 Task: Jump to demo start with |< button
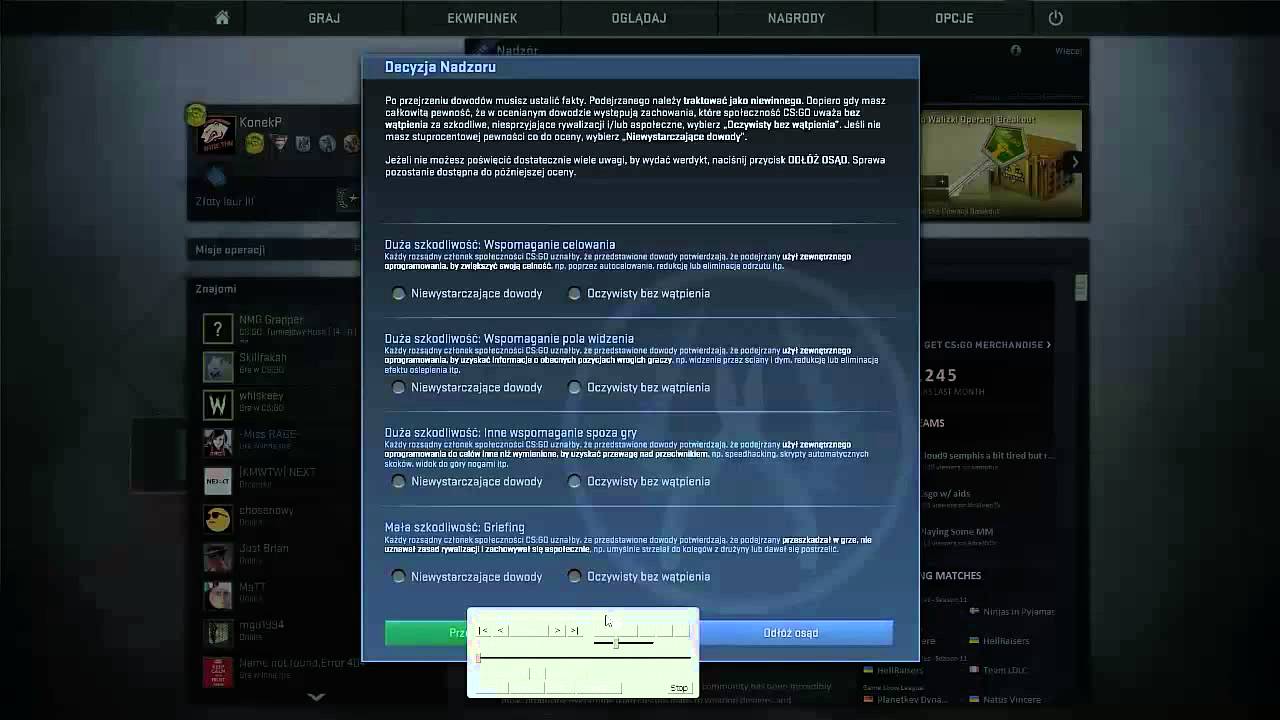484,630
